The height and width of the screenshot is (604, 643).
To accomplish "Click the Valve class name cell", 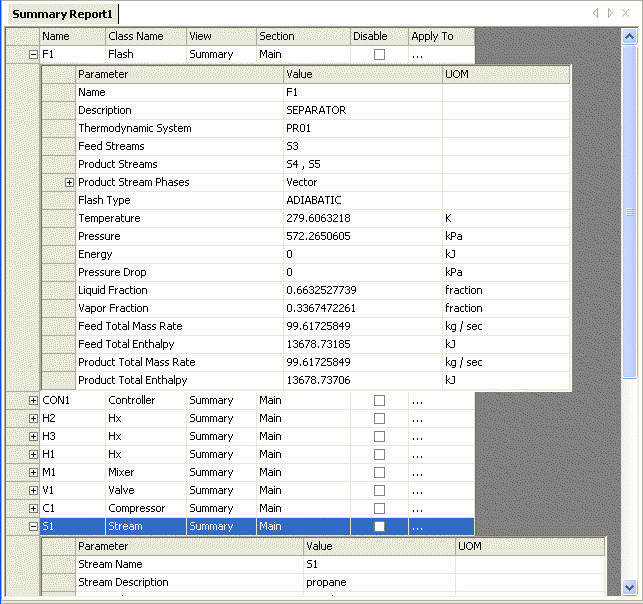I will coord(146,491).
